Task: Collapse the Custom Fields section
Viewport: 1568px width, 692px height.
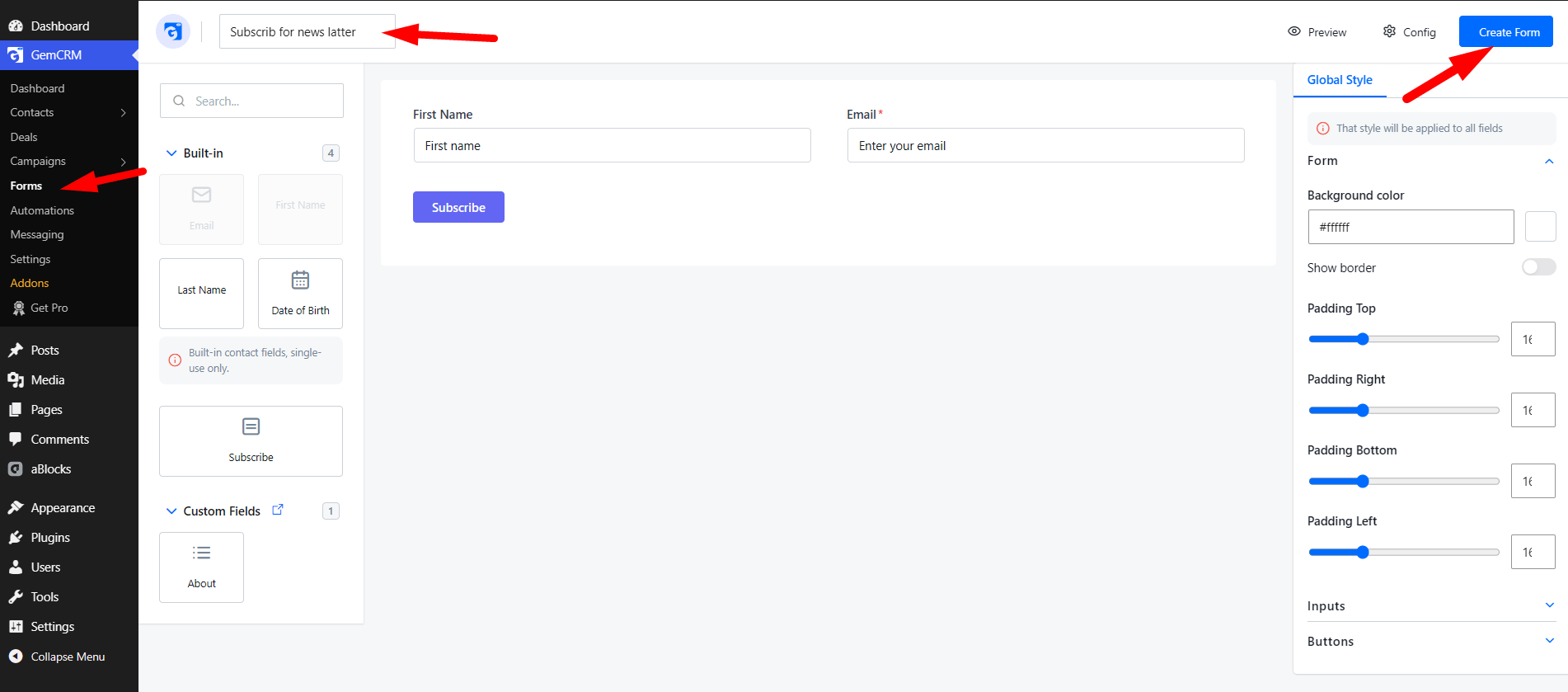Action: (171, 511)
